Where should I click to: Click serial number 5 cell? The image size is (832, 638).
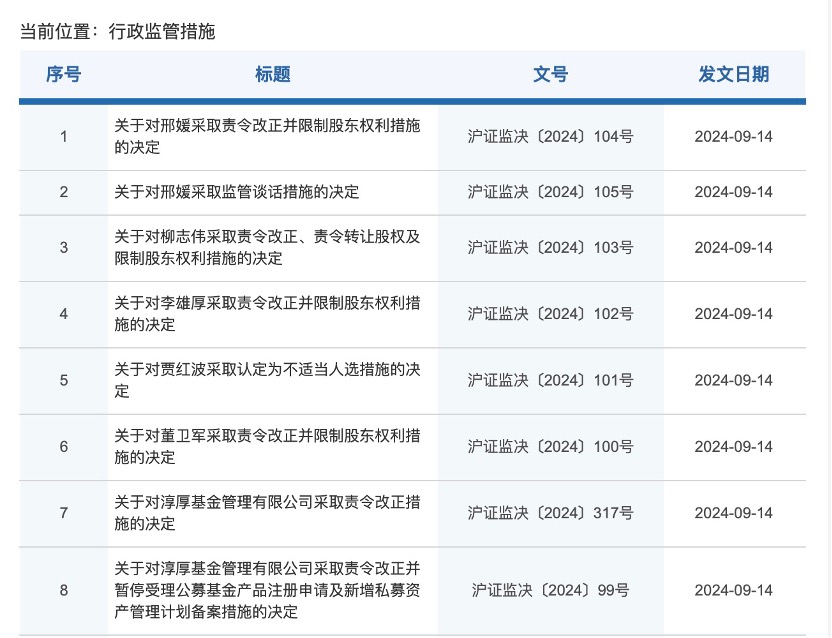(64, 381)
